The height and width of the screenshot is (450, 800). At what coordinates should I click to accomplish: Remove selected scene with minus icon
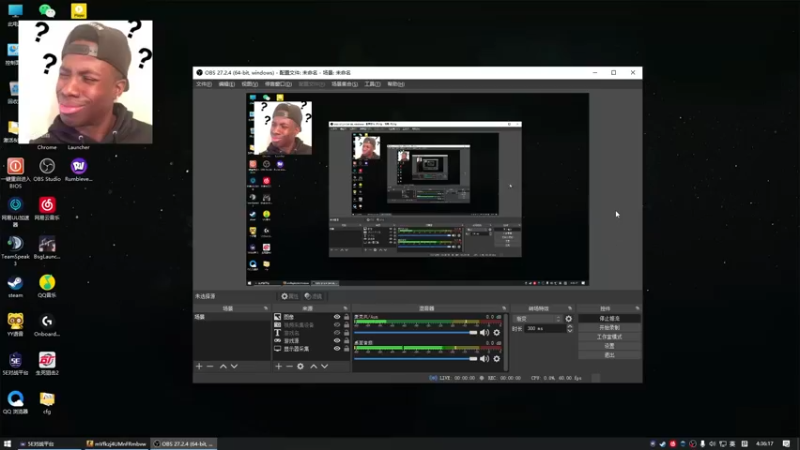point(210,366)
